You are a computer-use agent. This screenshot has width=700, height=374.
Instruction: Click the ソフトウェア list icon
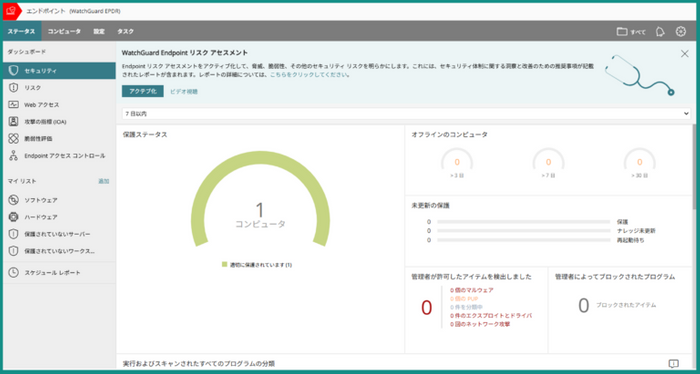[13, 200]
